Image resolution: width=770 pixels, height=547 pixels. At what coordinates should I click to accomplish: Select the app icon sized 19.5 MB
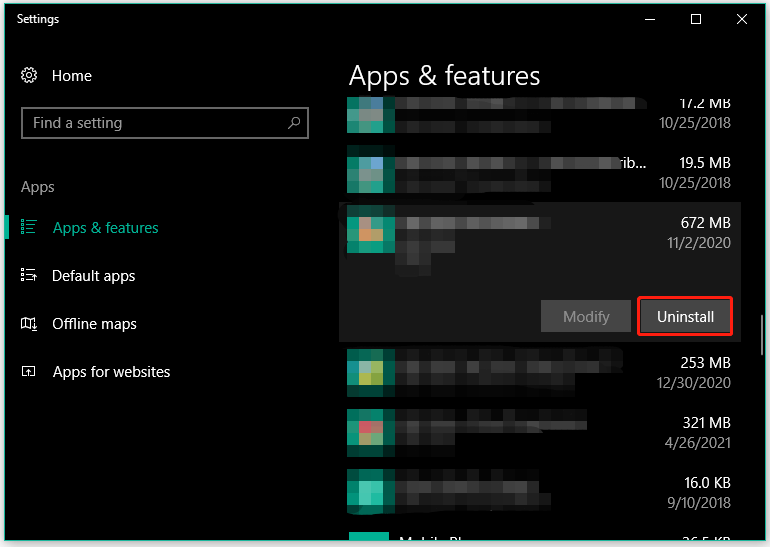371,169
